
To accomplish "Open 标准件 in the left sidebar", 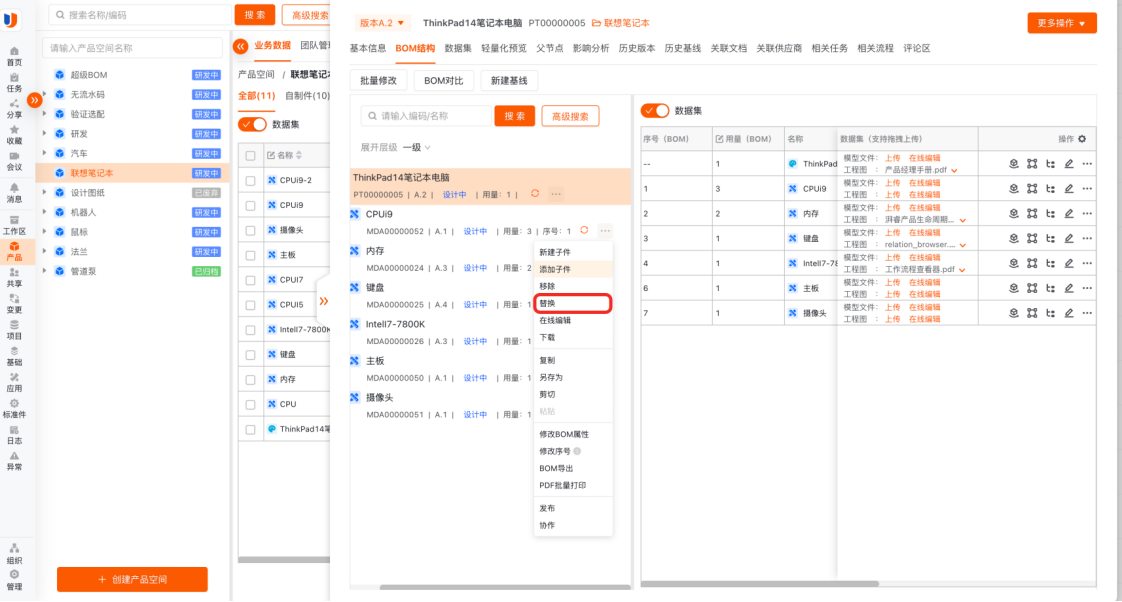I will tap(14, 409).
